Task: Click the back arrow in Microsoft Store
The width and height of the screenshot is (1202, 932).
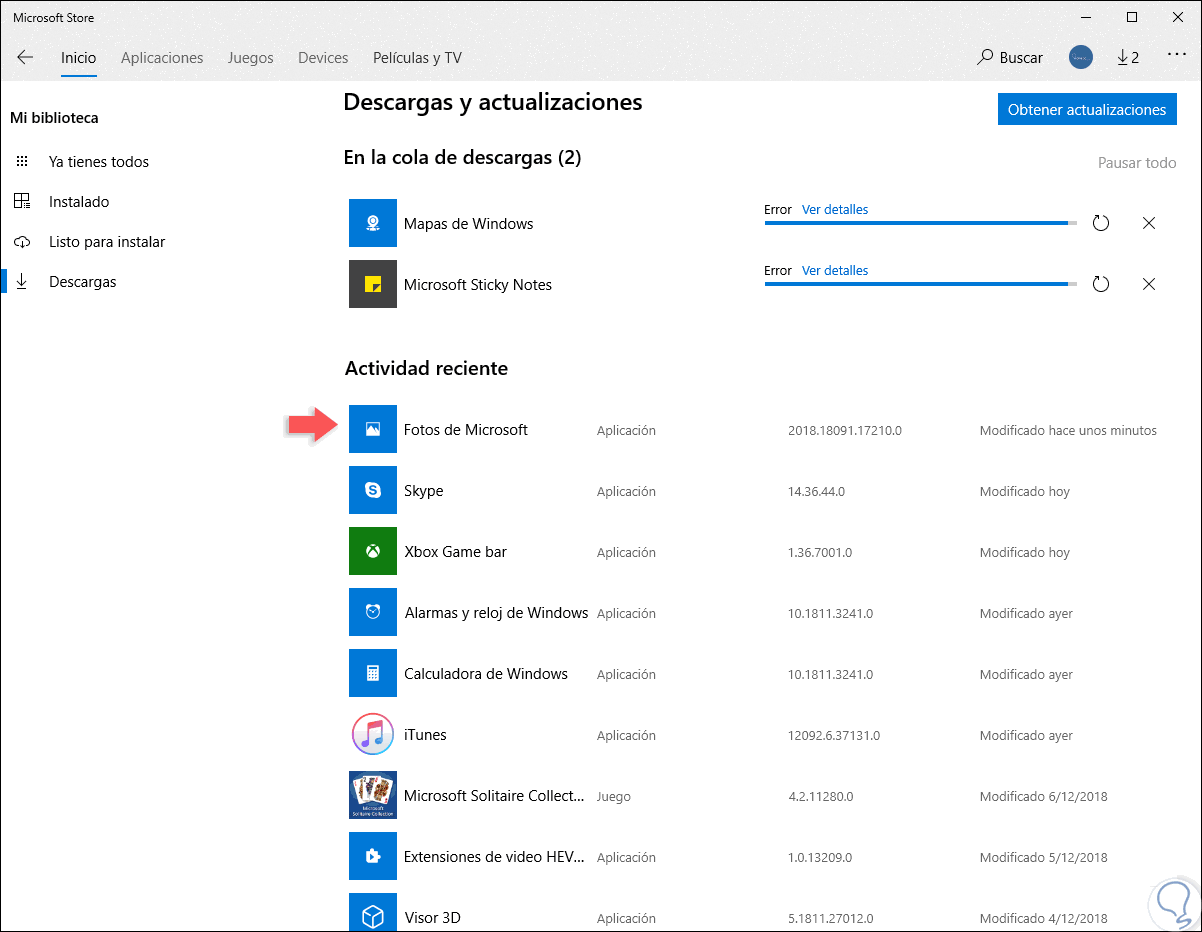Action: pyautogui.click(x=25, y=57)
